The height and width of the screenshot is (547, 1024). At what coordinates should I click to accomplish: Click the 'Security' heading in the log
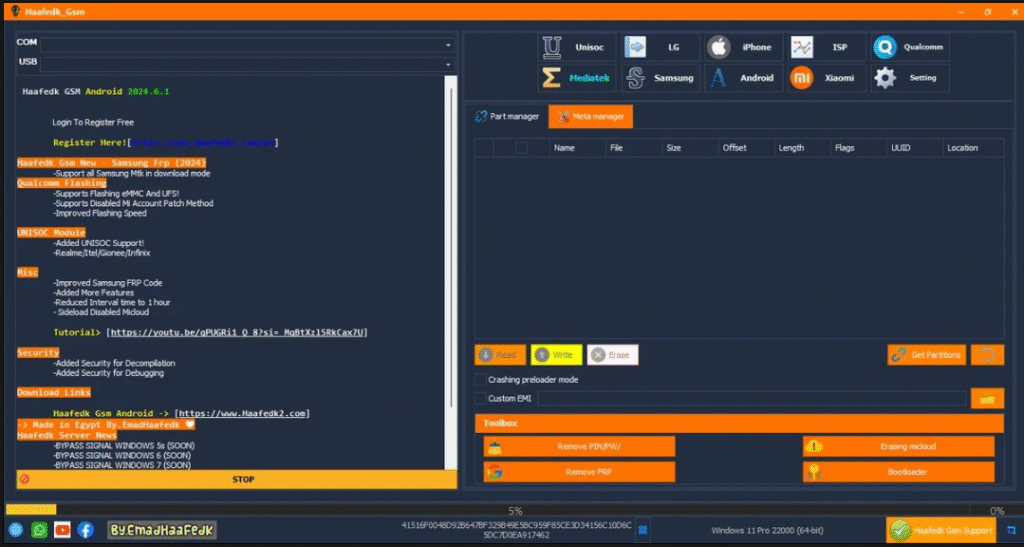click(38, 352)
